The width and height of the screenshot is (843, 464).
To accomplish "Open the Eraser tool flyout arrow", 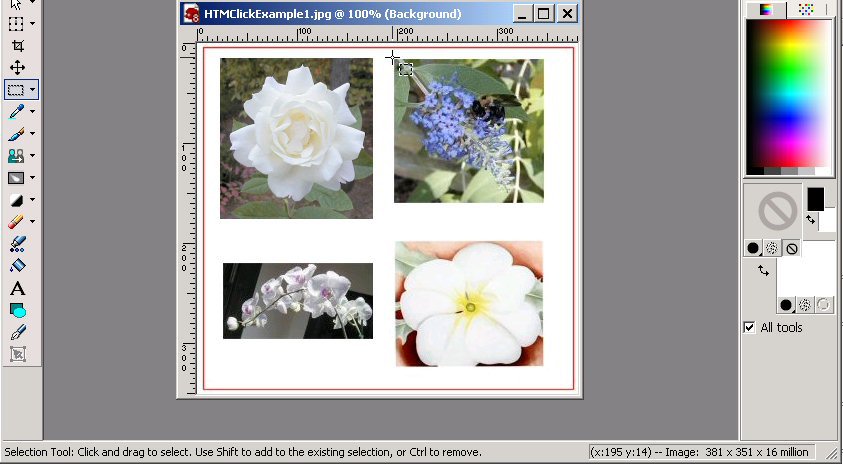I will coord(33,222).
